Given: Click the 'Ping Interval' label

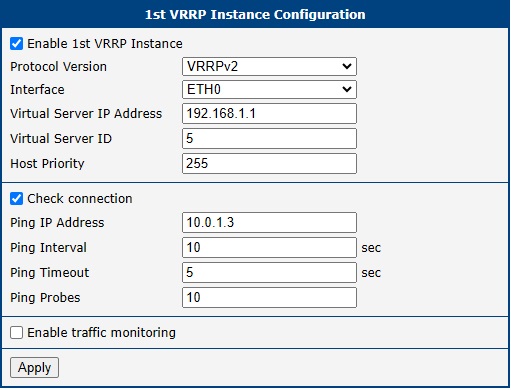Looking at the screenshot, I should click(x=48, y=248).
